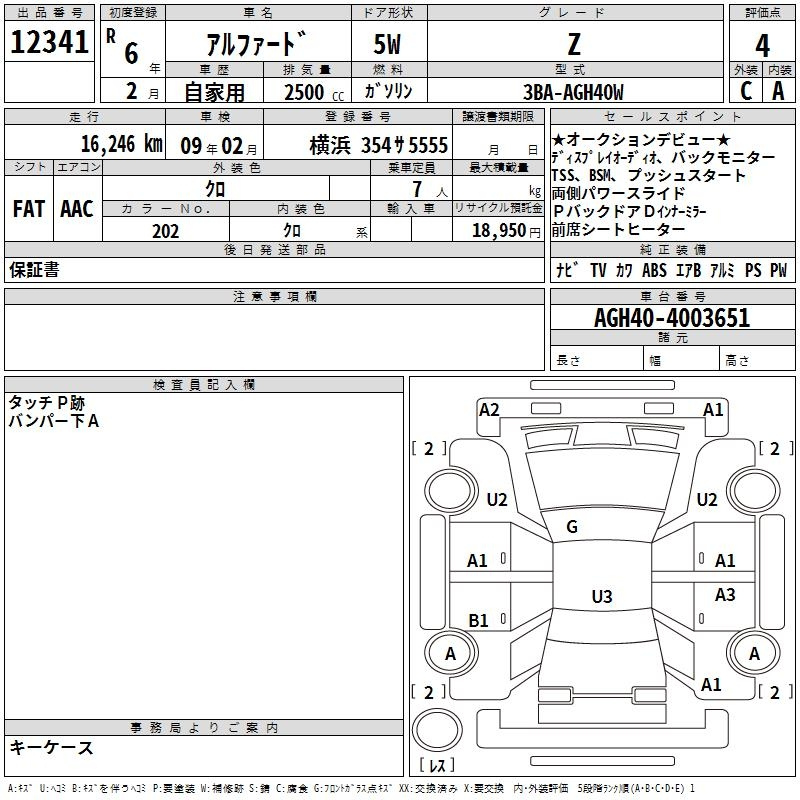Click the interior grade A
800x800 pixels.
(778, 91)
